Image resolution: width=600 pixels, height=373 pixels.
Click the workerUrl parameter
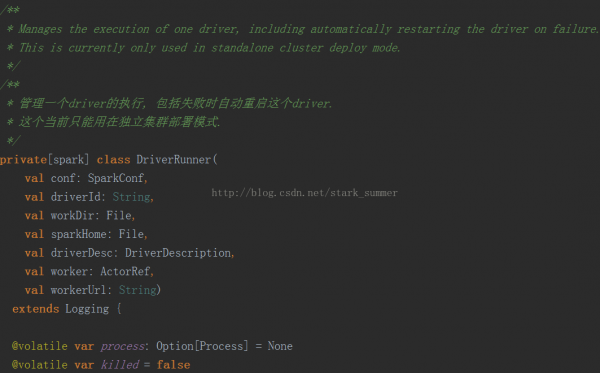pyautogui.click(x=78, y=290)
